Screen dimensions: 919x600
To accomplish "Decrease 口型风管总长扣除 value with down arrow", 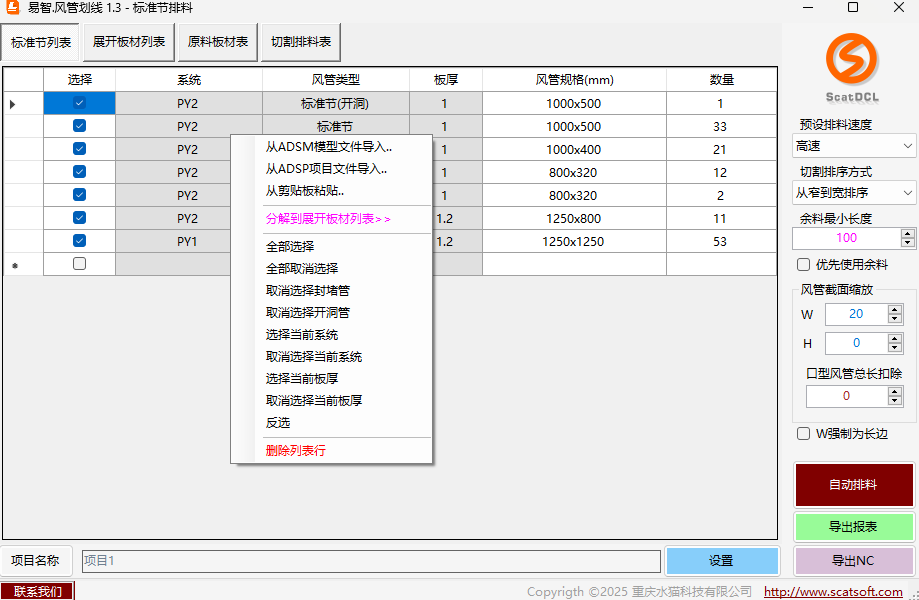I will [895, 401].
